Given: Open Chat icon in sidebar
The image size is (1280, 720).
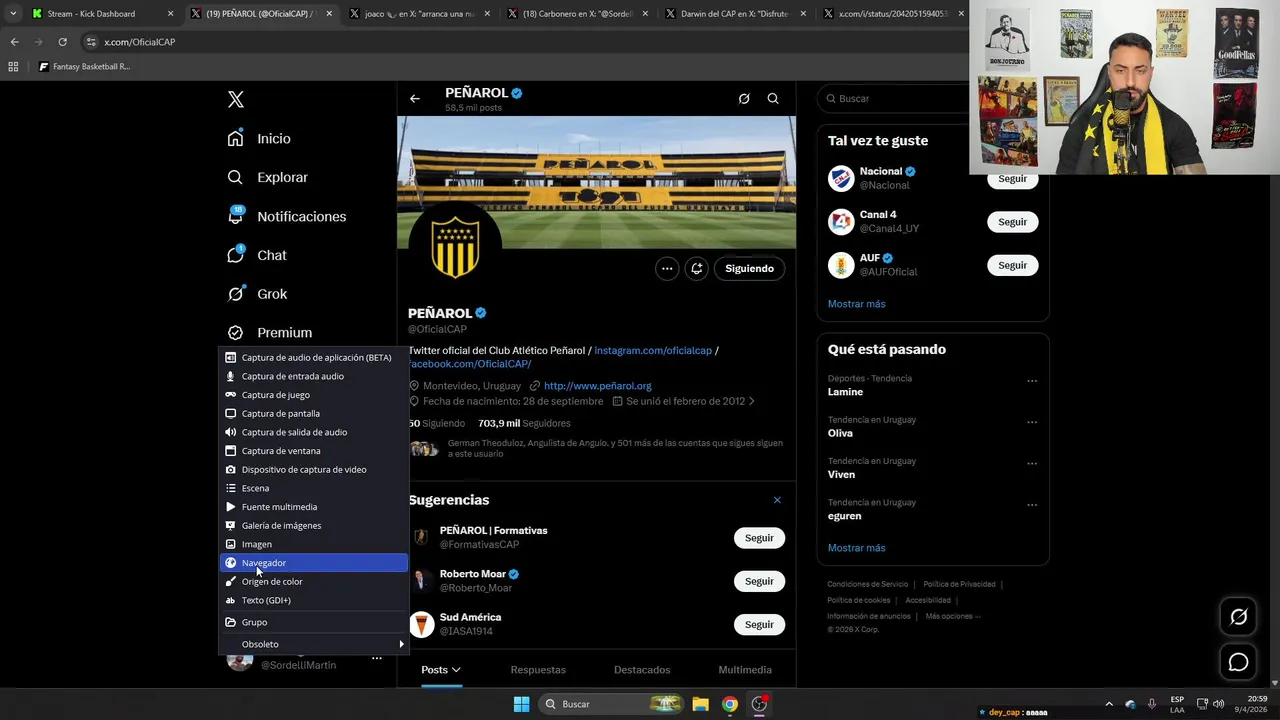Looking at the screenshot, I should pos(235,255).
